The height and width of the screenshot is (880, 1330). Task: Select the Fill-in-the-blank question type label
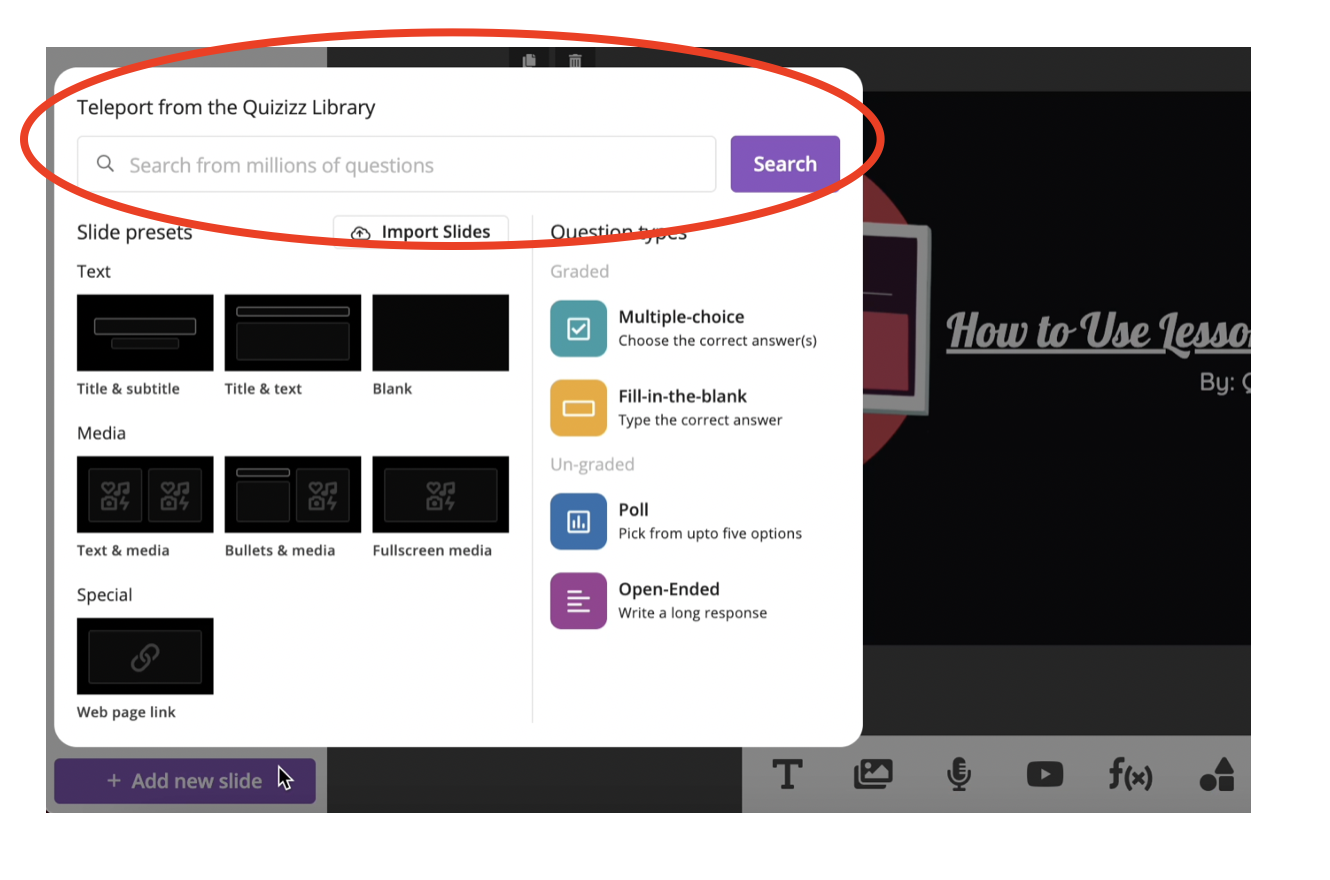683,396
